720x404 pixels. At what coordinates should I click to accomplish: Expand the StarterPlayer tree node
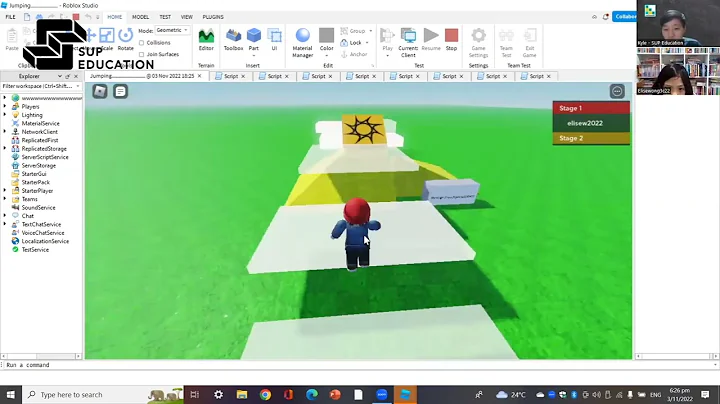tap(5, 191)
